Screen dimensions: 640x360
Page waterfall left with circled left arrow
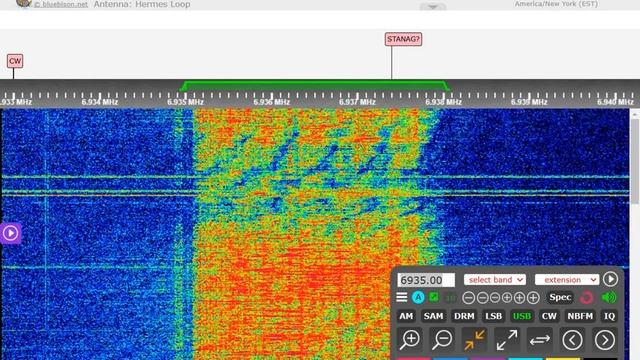coord(572,340)
